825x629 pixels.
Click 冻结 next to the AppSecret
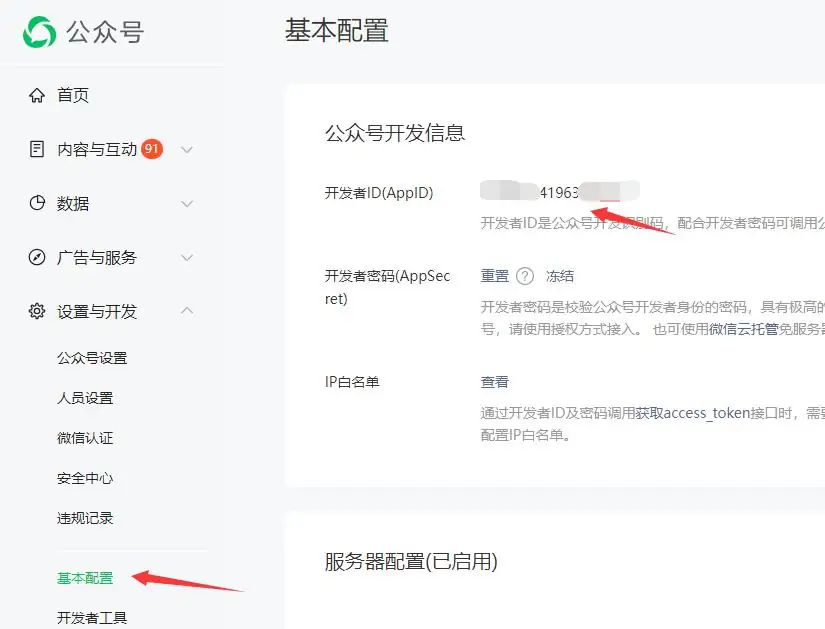click(x=560, y=276)
